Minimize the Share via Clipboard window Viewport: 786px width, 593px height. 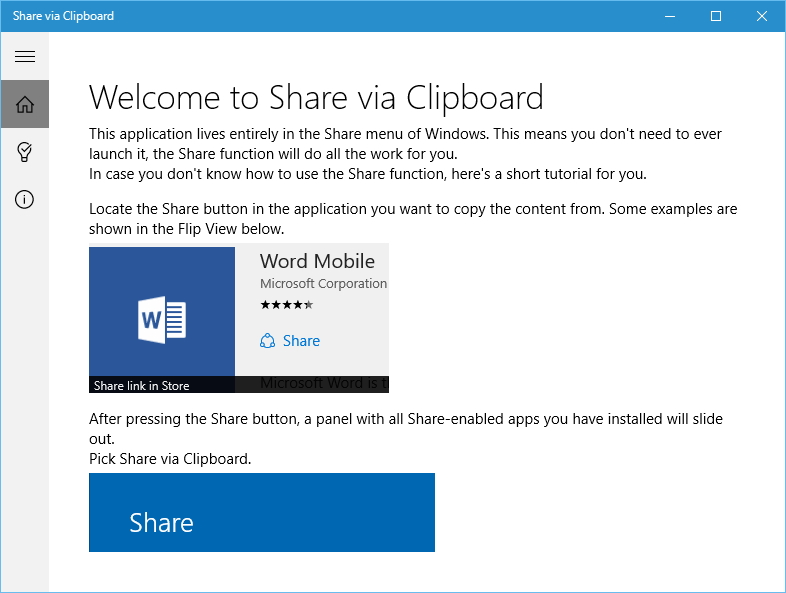(670, 16)
